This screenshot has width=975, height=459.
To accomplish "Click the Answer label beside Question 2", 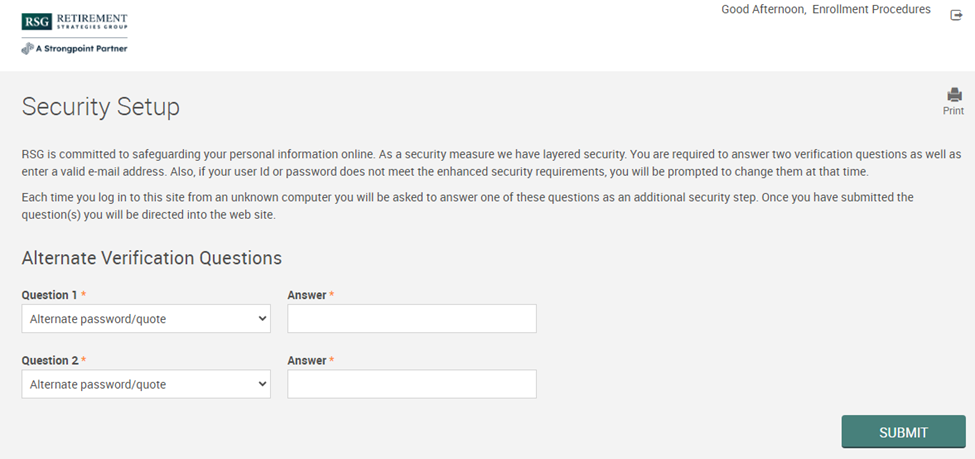I will click(x=306, y=360).
